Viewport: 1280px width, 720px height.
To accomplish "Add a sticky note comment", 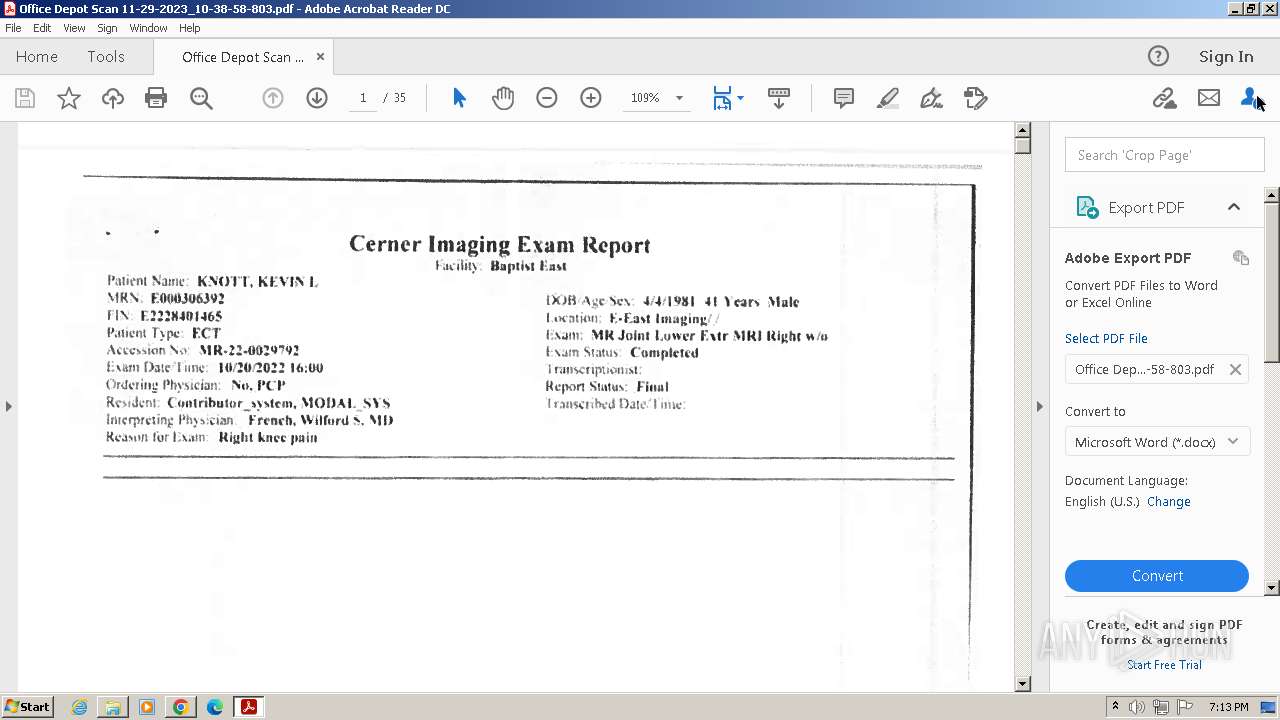I will [x=844, y=98].
